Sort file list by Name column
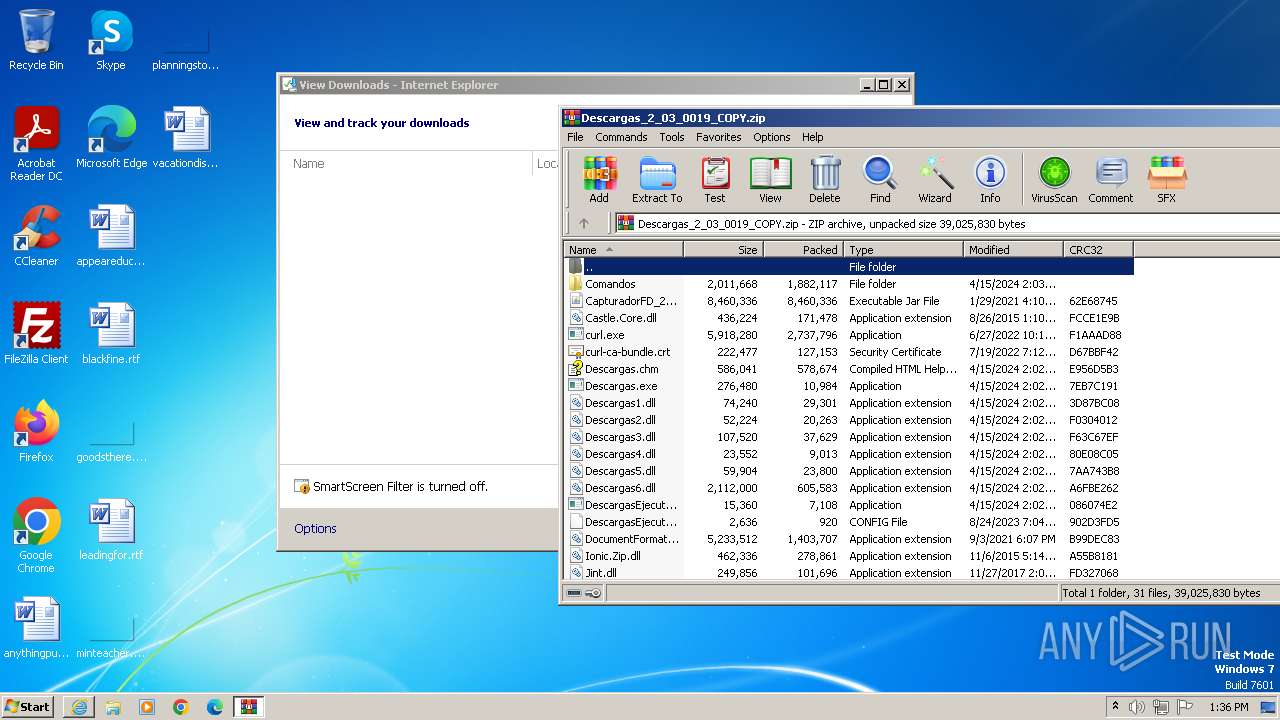The image size is (1280, 720). point(624,250)
